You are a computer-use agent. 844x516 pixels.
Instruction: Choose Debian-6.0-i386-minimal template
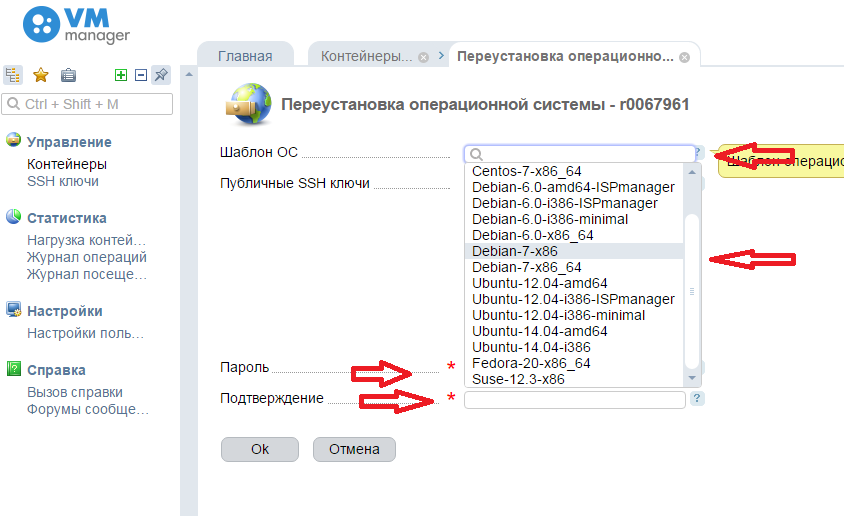[574, 220]
